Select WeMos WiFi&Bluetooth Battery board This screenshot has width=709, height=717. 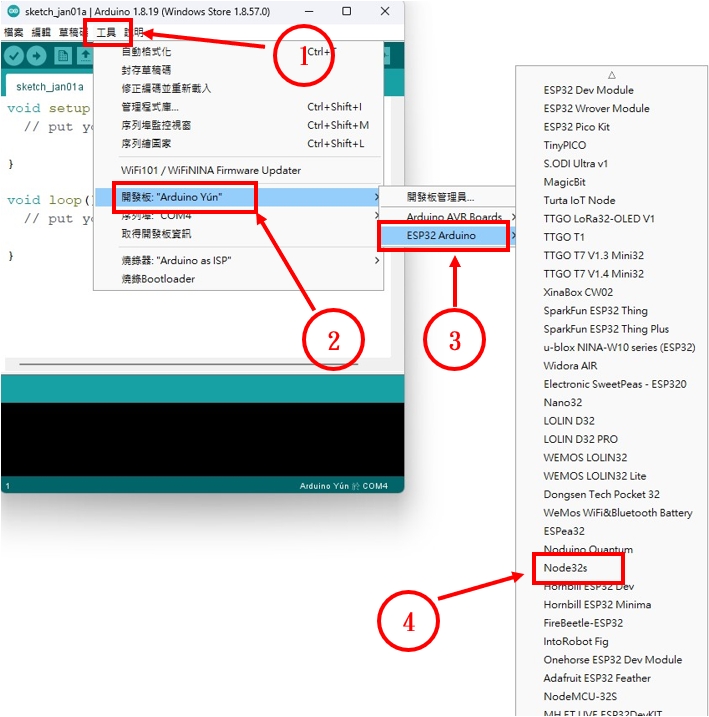pos(612,513)
